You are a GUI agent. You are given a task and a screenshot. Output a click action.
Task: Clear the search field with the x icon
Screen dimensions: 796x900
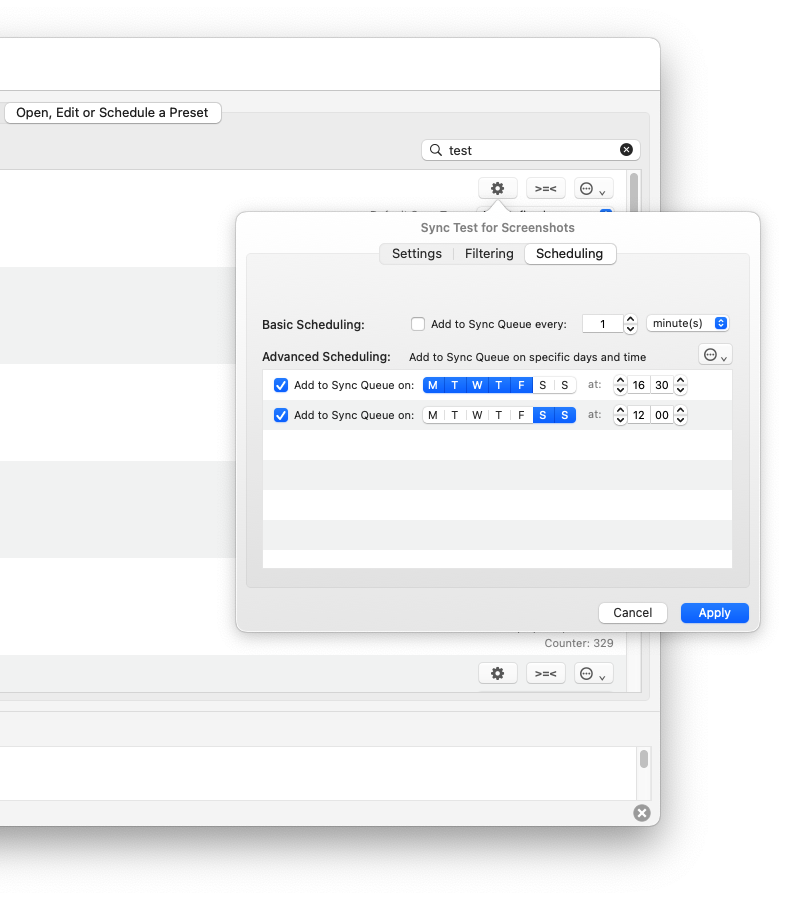click(626, 150)
